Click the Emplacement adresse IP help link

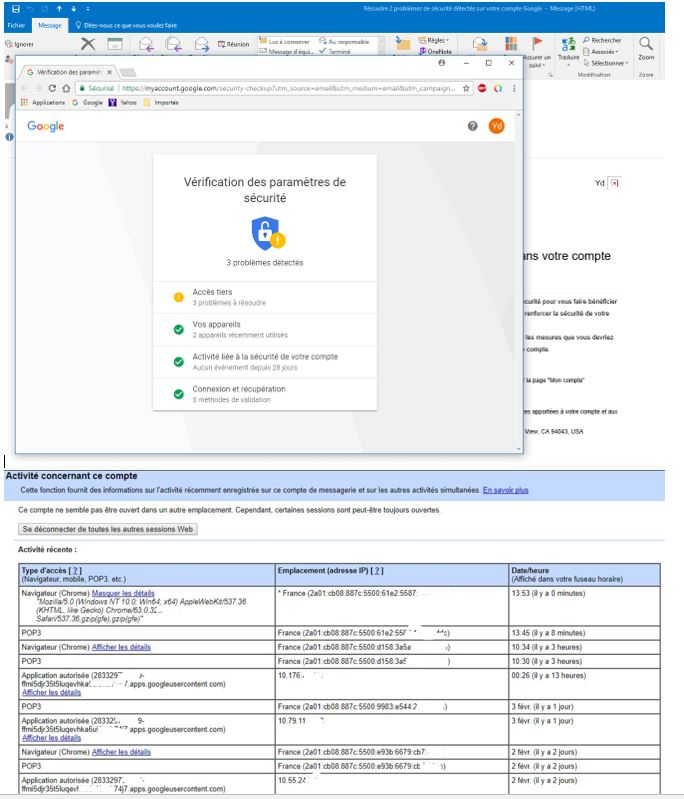pyautogui.click(x=377, y=571)
